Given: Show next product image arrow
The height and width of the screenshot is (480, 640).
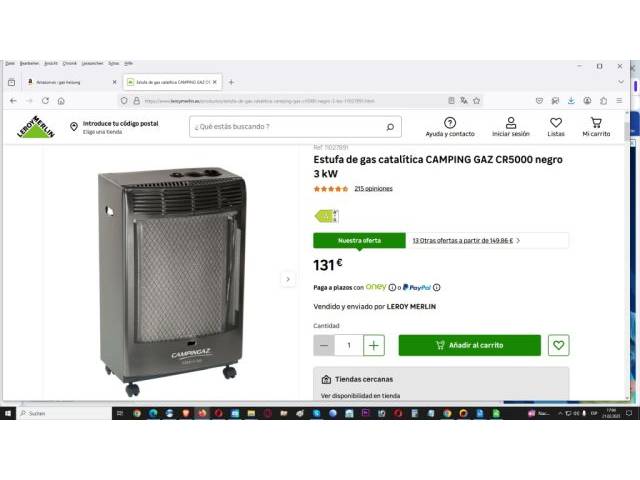Looking at the screenshot, I should pos(288,279).
